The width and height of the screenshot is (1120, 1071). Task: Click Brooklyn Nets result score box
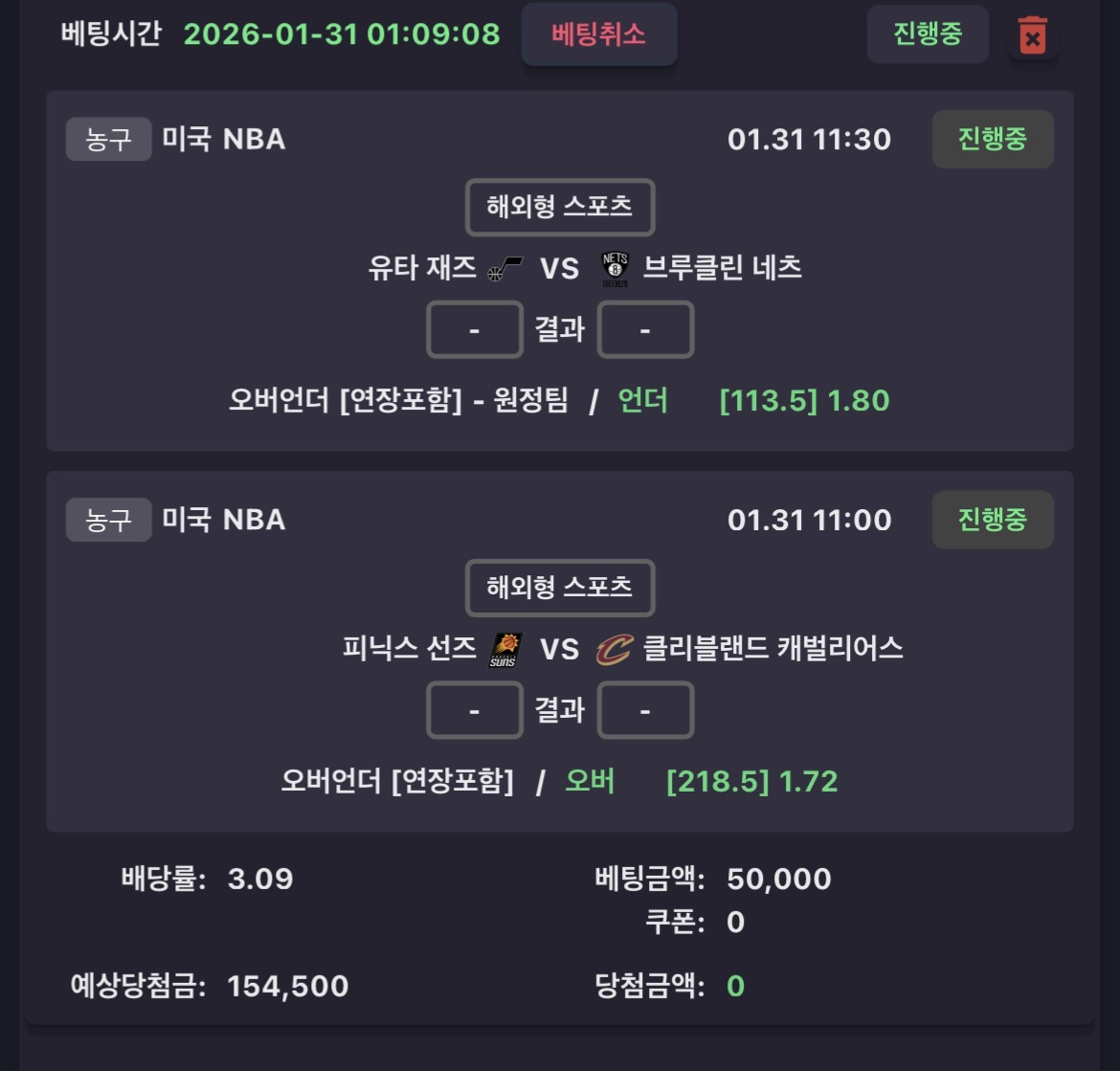[645, 330]
